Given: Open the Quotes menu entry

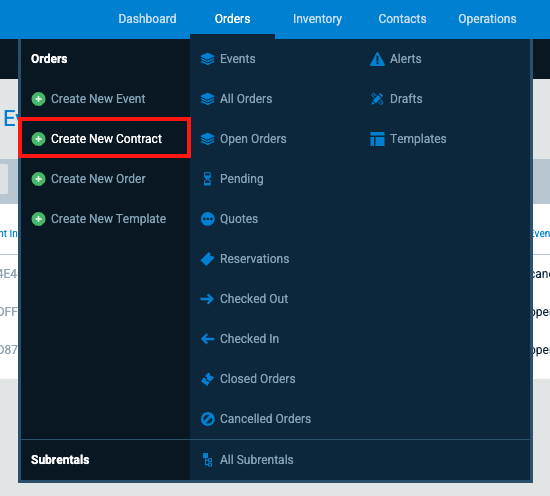Looking at the screenshot, I should [x=239, y=219].
